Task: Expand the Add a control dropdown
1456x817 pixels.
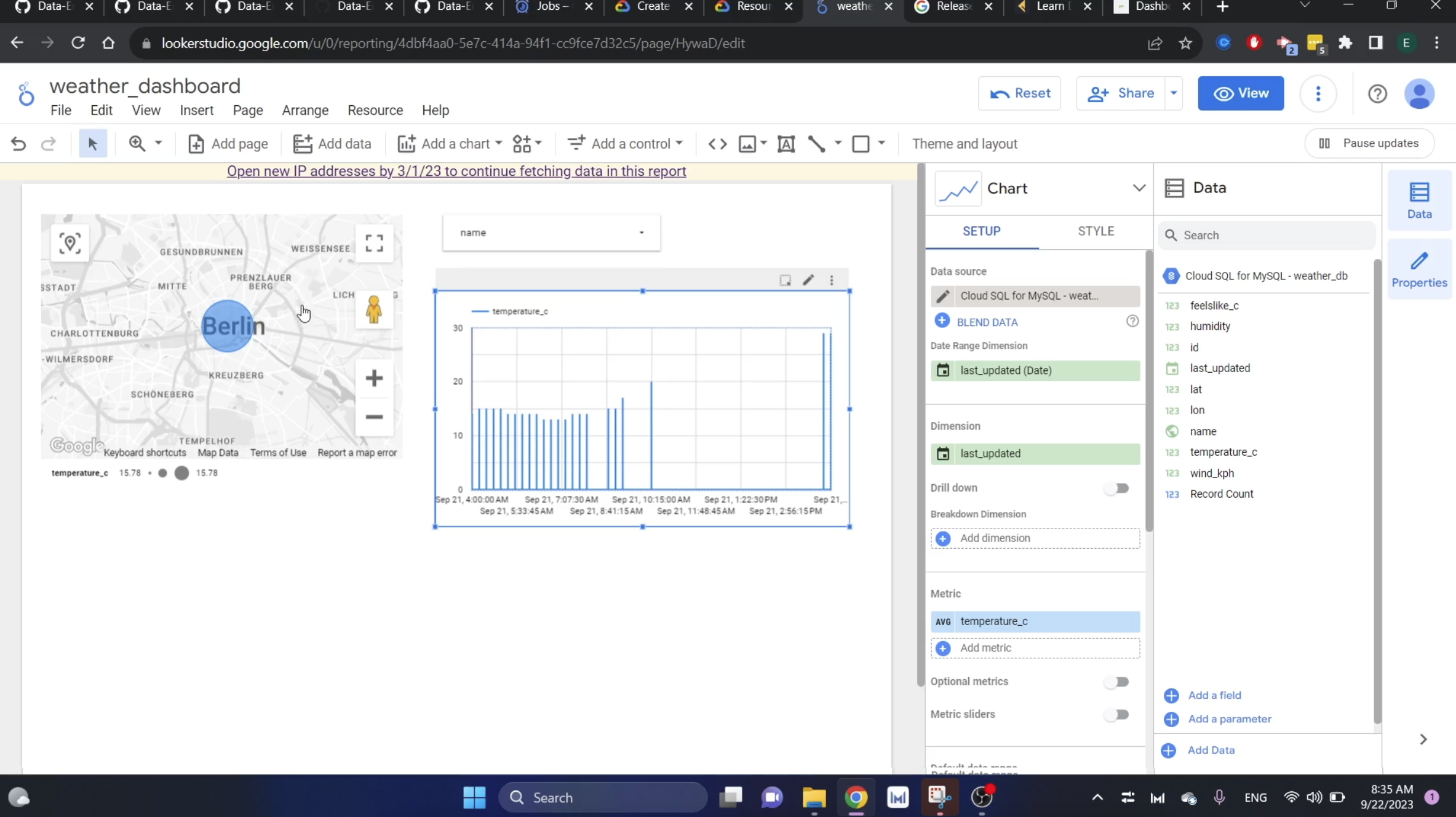Action: point(679,143)
